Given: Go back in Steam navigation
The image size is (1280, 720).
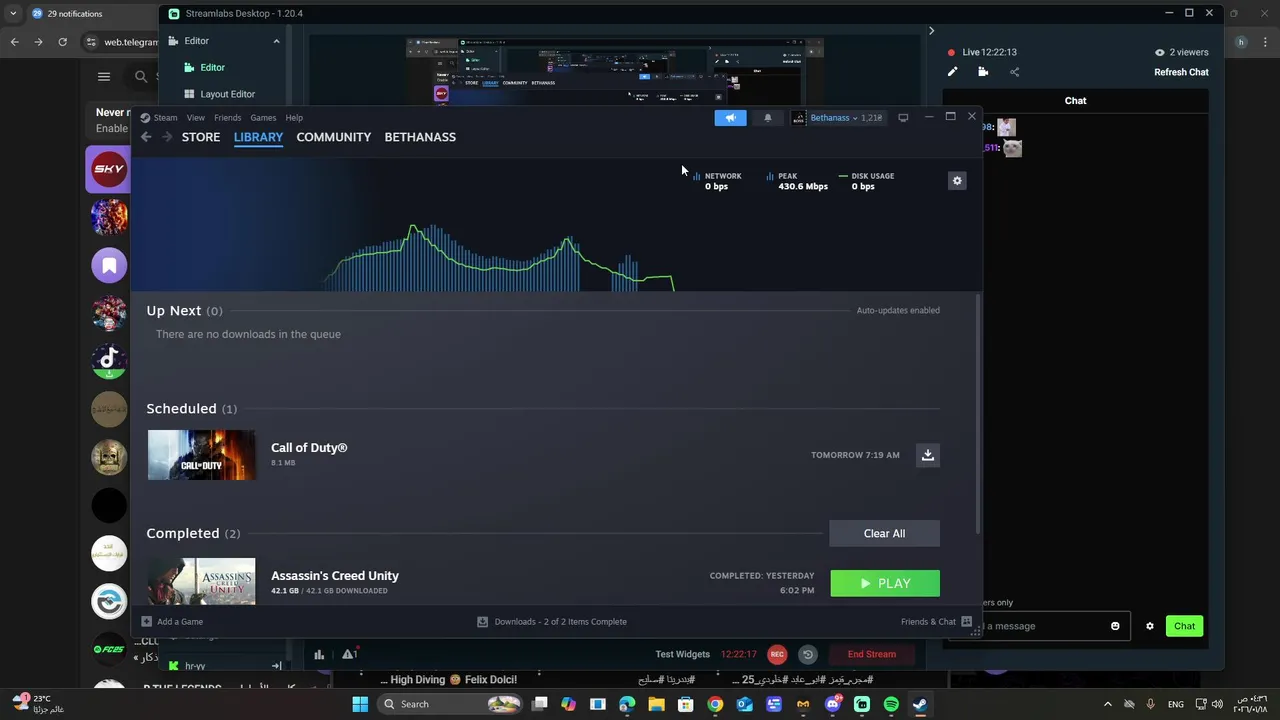Looking at the screenshot, I should point(146,137).
